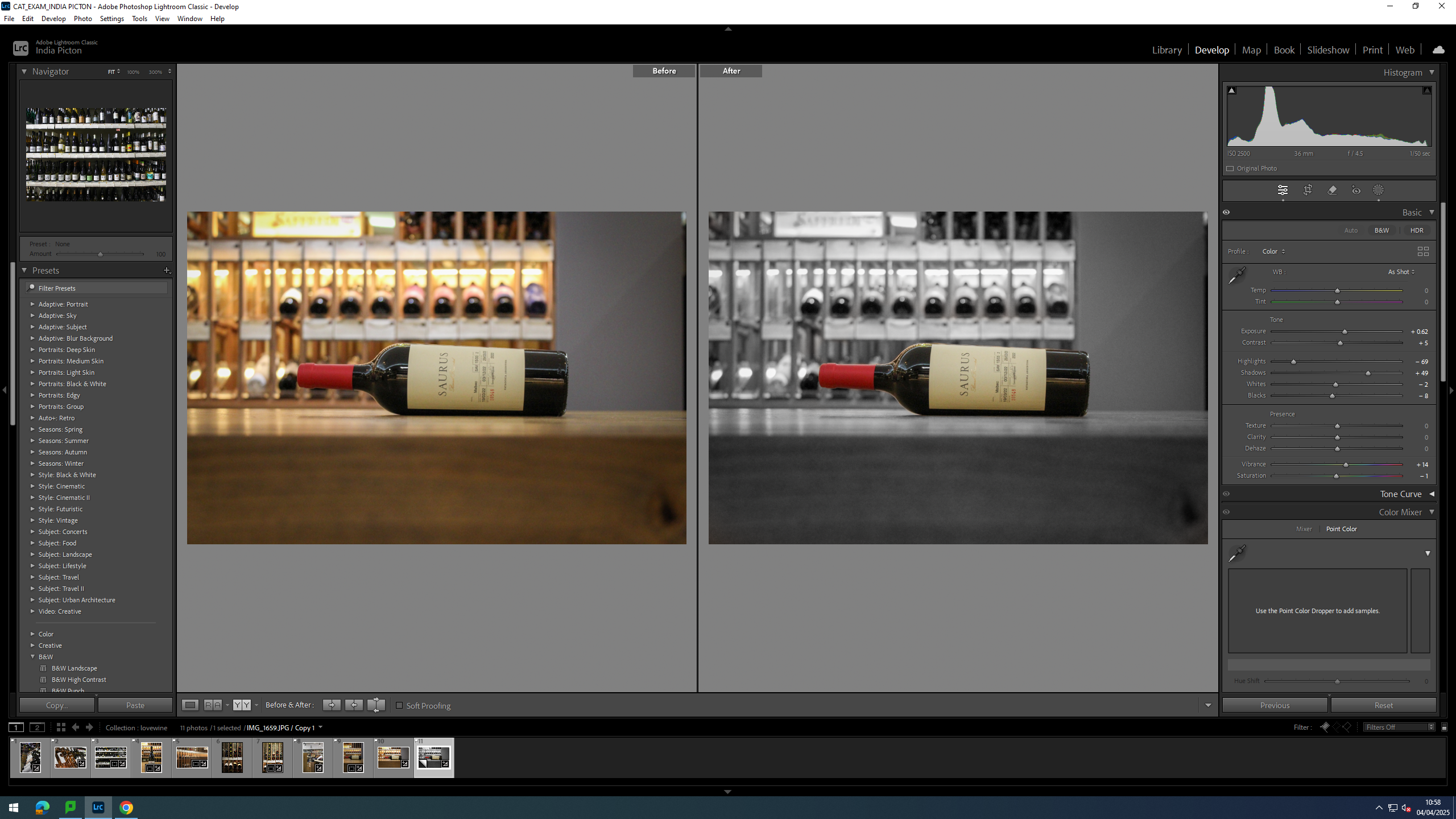Adjust the Vibrance slider handle

1346,465
